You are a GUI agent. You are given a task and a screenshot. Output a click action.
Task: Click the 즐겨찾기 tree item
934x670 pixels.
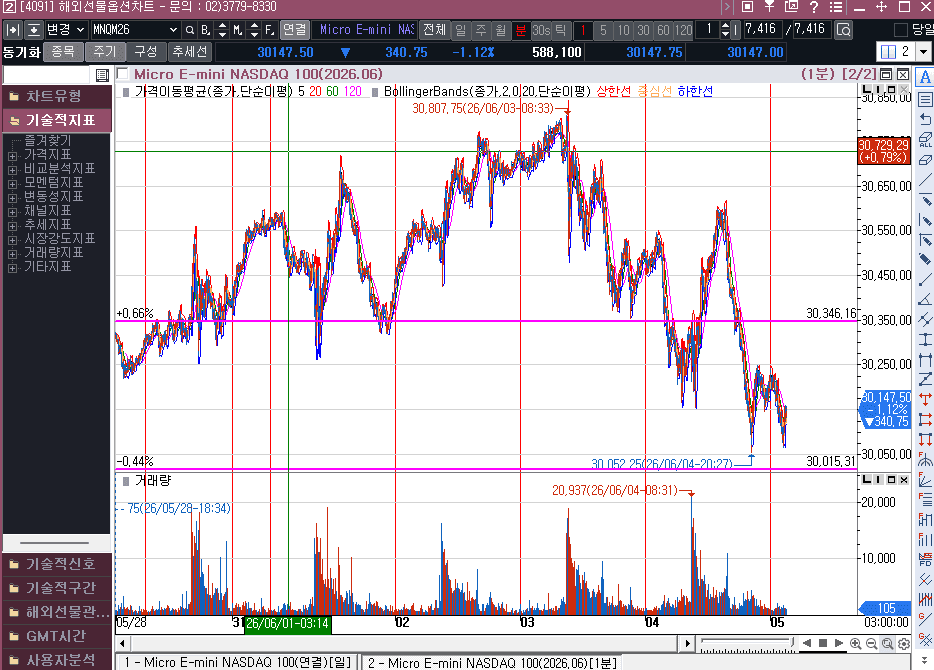pyautogui.click(x=48, y=141)
